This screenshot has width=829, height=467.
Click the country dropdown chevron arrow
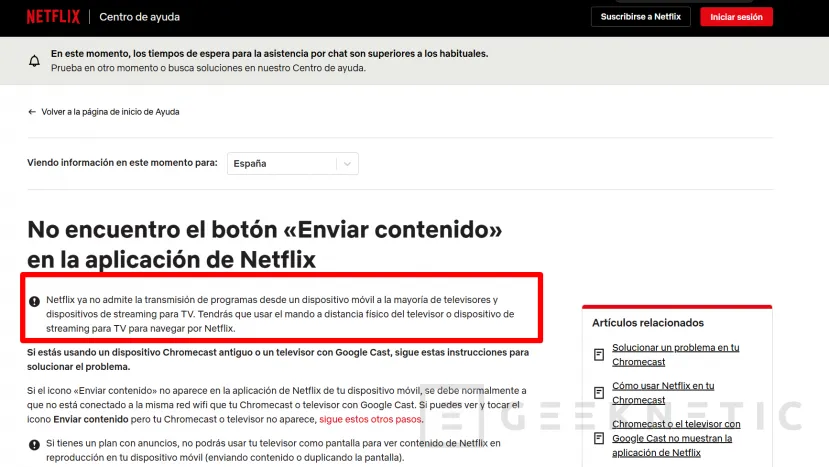pyautogui.click(x=347, y=164)
